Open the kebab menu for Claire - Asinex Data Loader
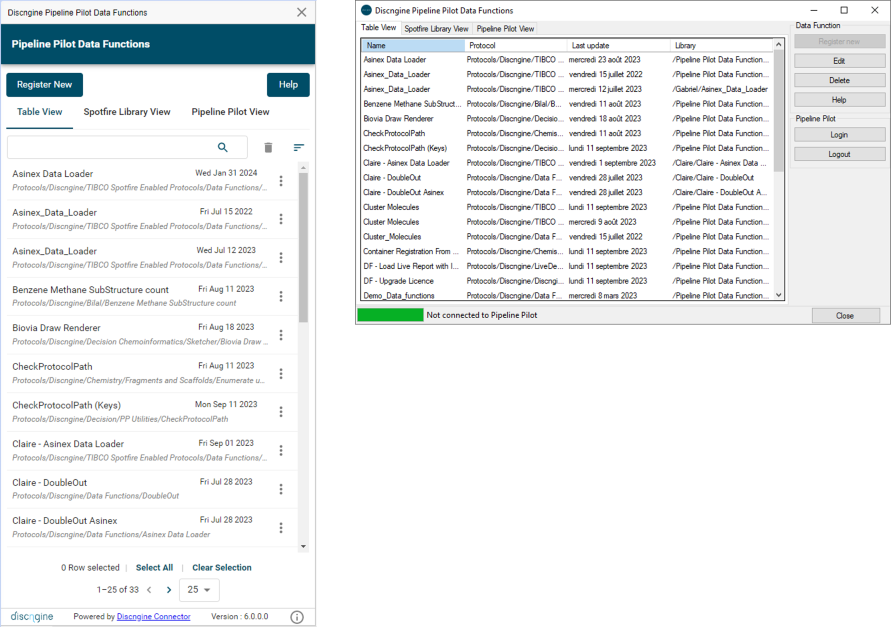 point(281,450)
